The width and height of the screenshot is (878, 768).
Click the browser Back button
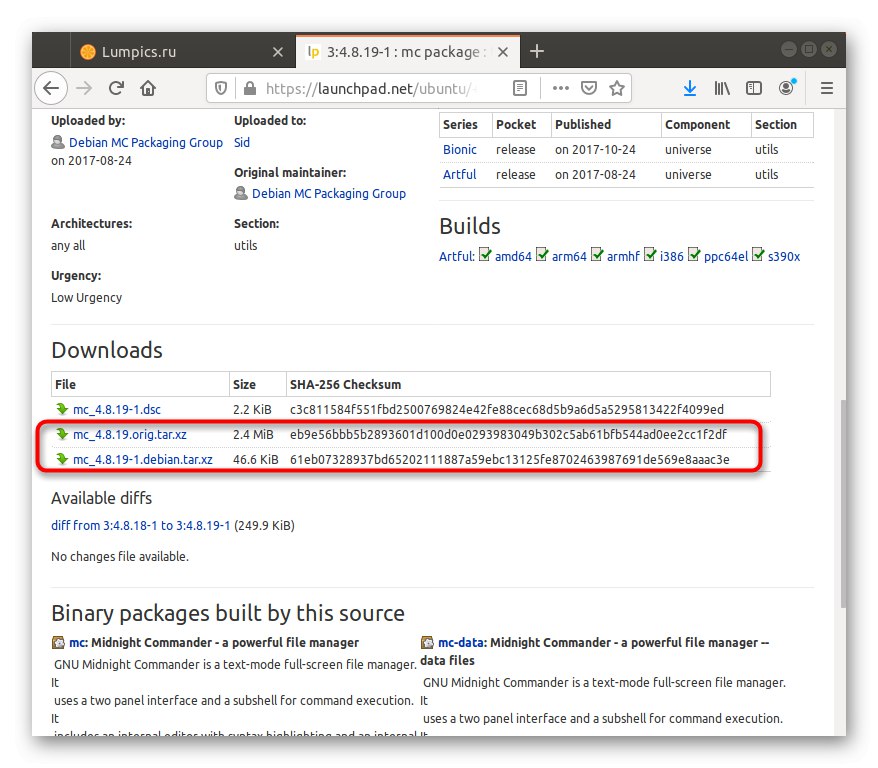click(52, 88)
